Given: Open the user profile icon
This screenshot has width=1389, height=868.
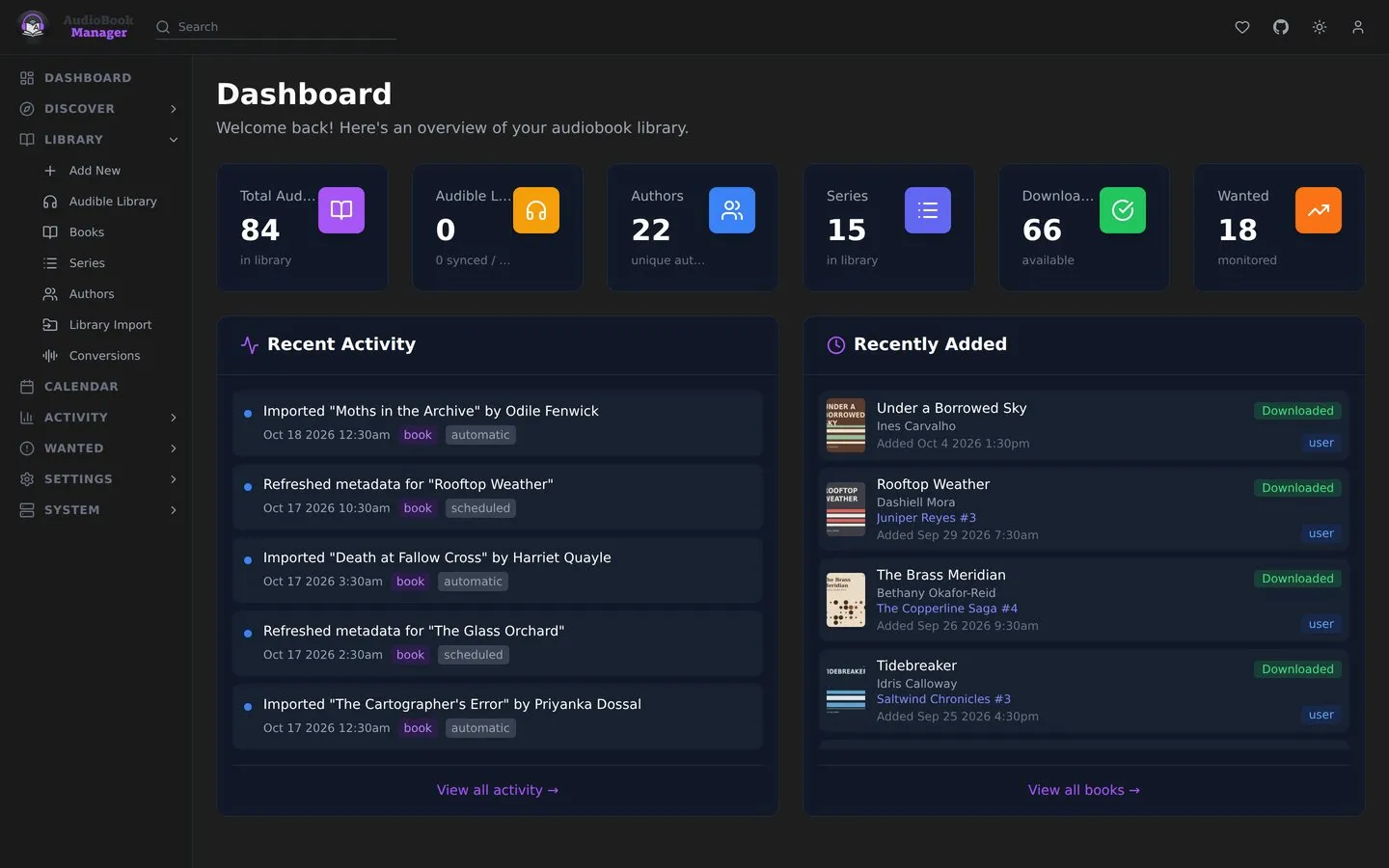Looking at the screenshot, I should [x=1358, y=27].
